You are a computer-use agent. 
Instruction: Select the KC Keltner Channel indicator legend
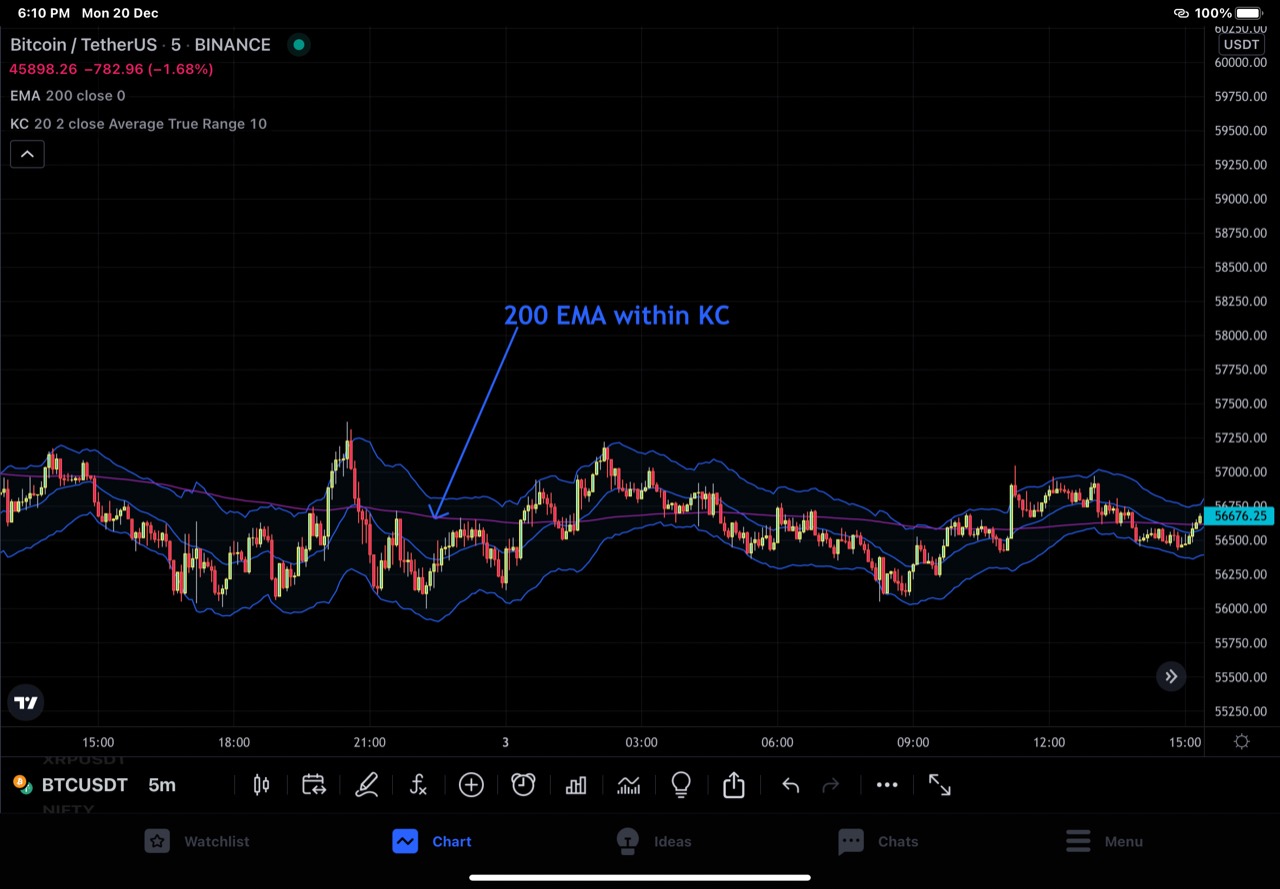point(138,124)
